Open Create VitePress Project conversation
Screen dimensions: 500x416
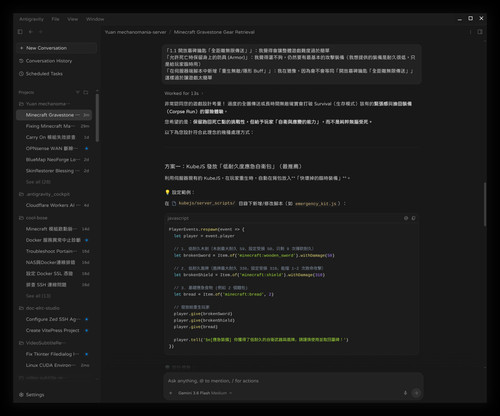tap(54, 330)
